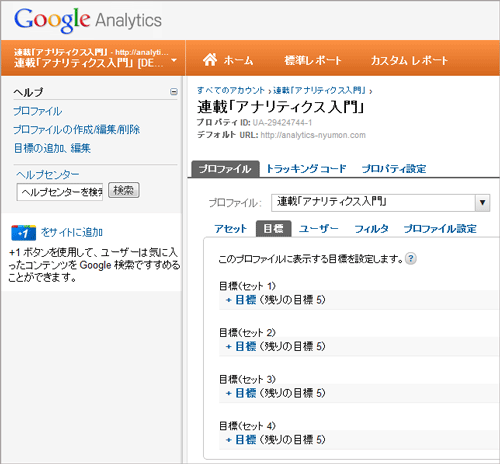Go to ホーム in the navigation
This screenshot has width=500, height=464.
click(x=238, y=61)
